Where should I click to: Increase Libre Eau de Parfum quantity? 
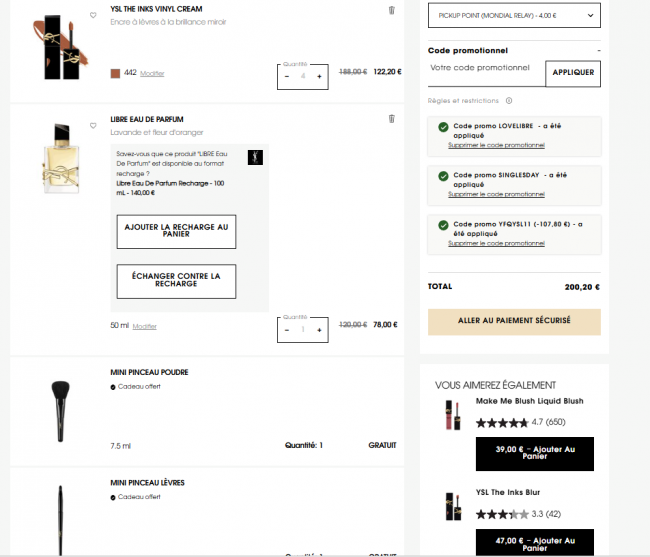pos(319,329)
